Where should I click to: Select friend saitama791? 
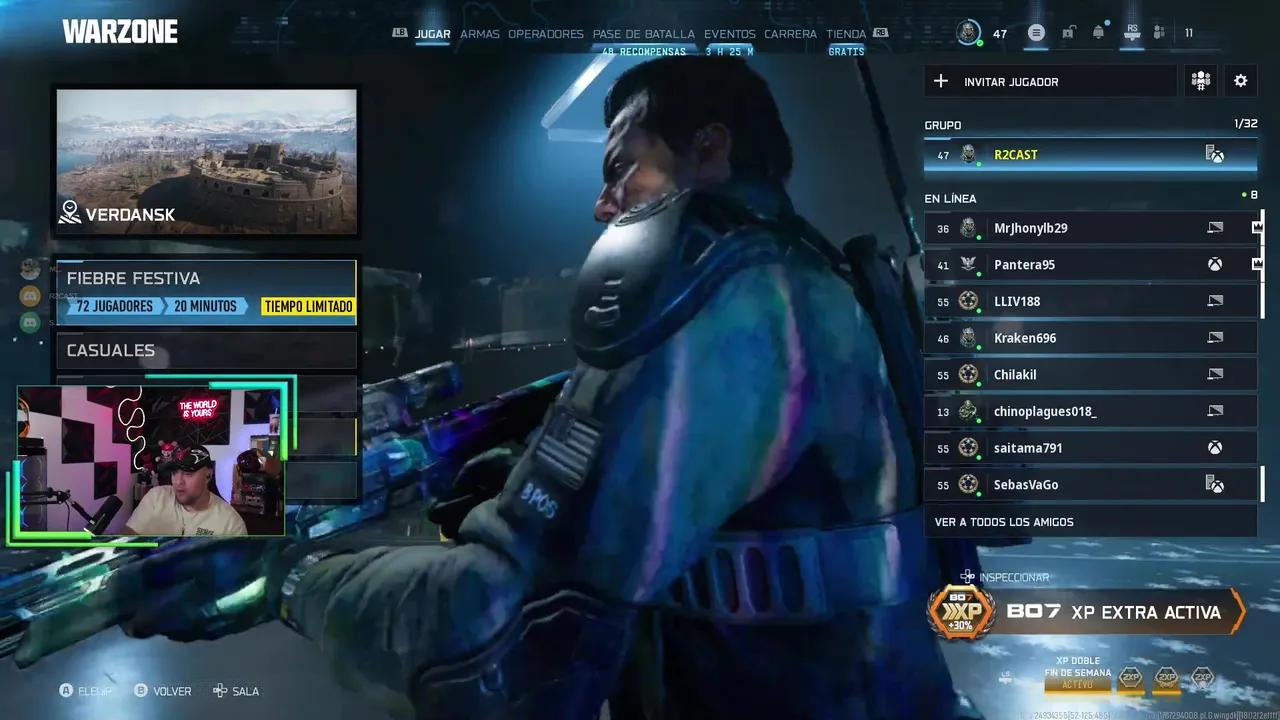click(x=1090, y=448)
